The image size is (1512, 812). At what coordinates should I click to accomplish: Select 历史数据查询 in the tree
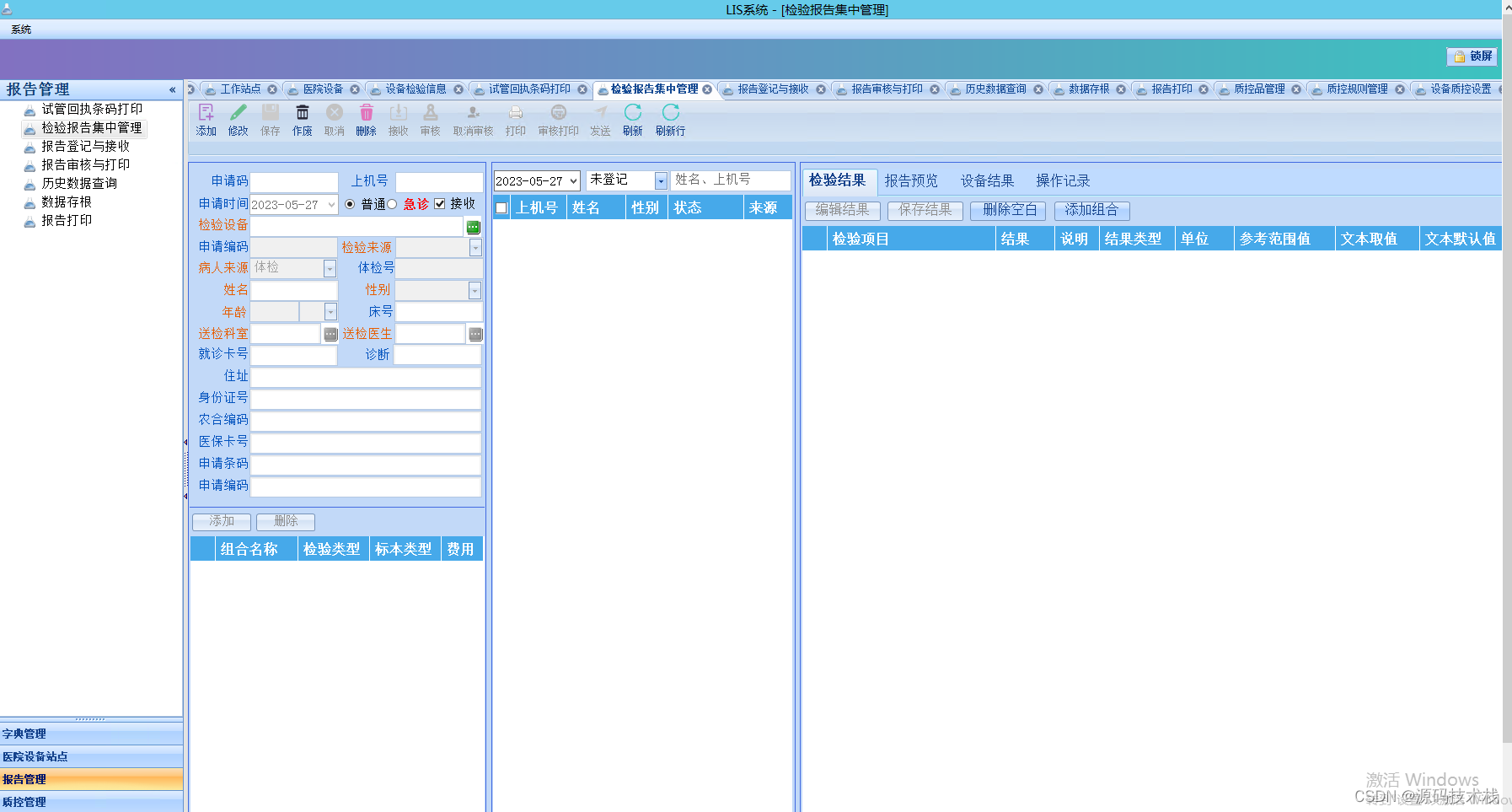pyautogui.click(x=79, y=184)
